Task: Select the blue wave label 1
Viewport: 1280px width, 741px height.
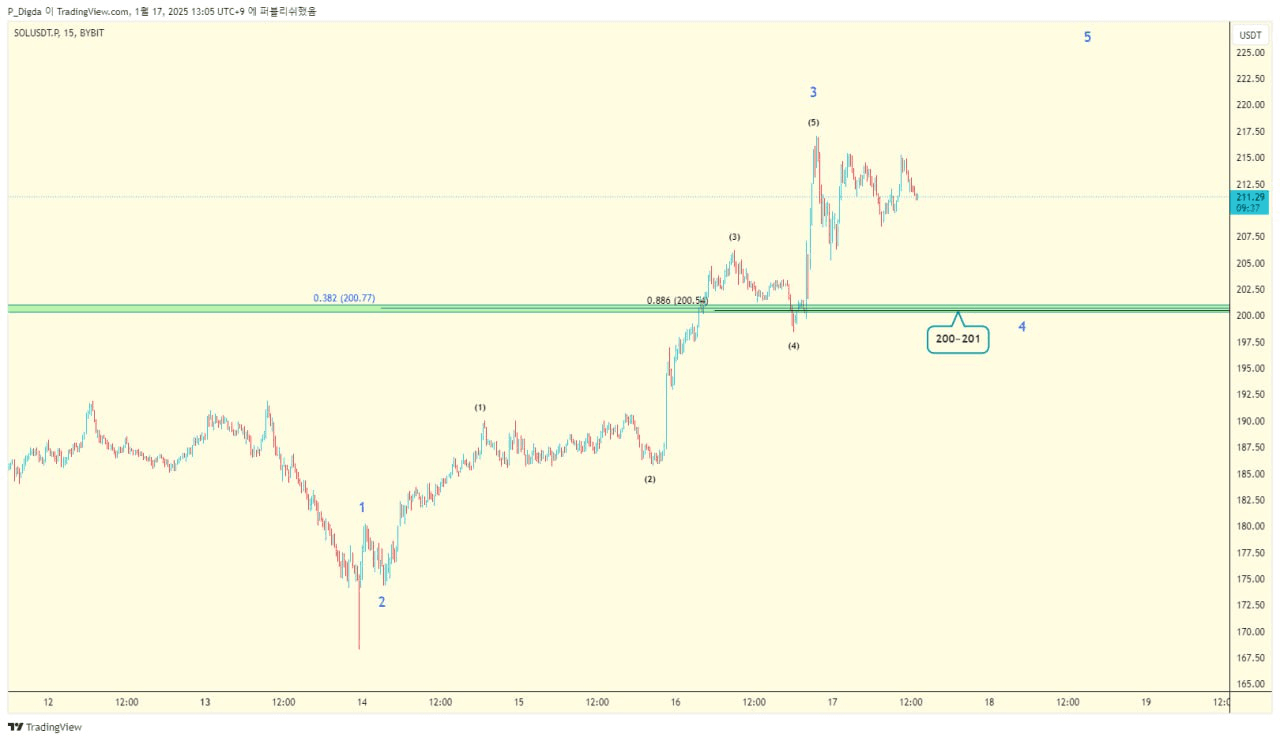Action: click(362, 508)
